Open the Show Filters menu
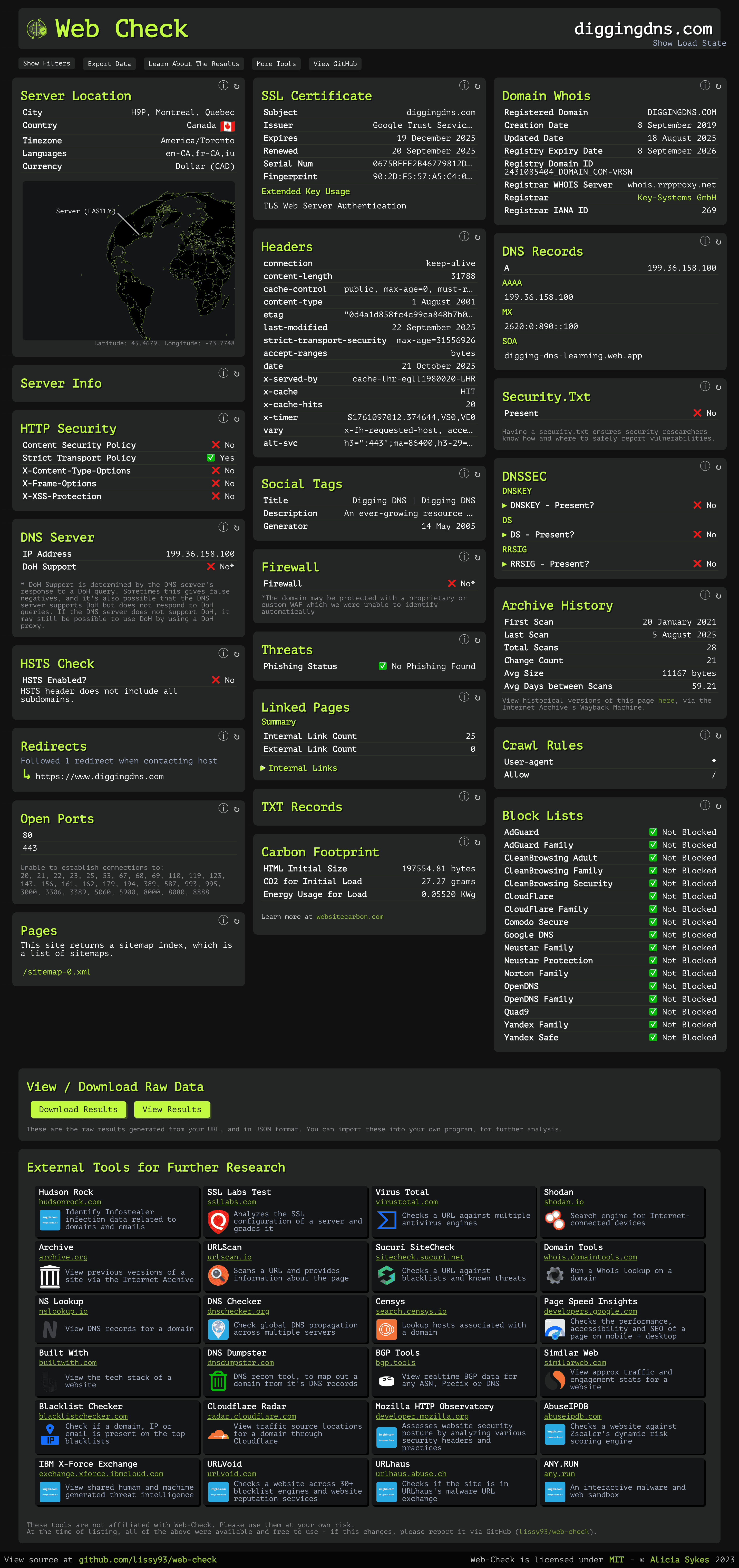 47,63
